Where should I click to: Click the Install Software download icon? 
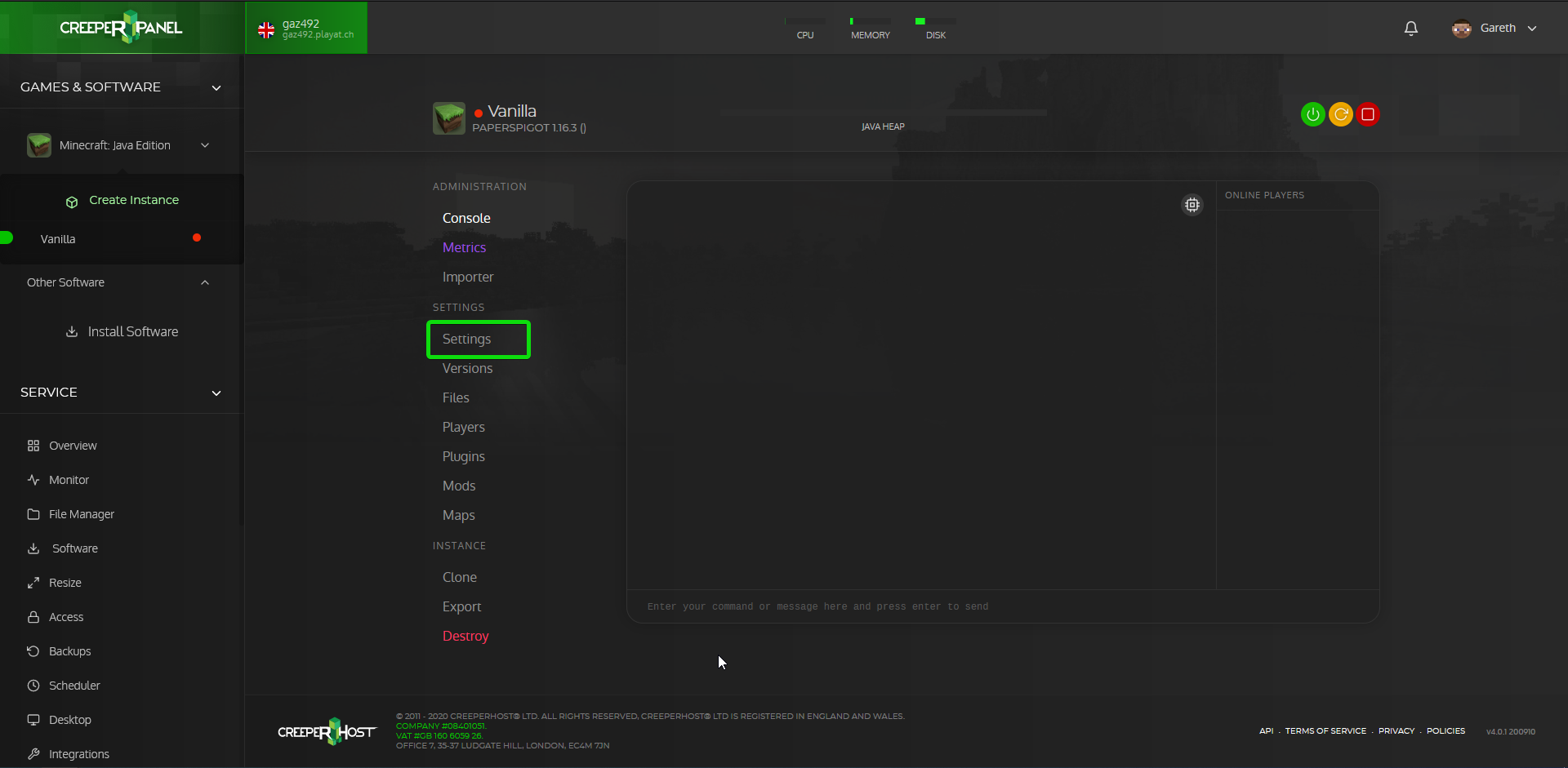pyautogui.click(x=72, y=331)
